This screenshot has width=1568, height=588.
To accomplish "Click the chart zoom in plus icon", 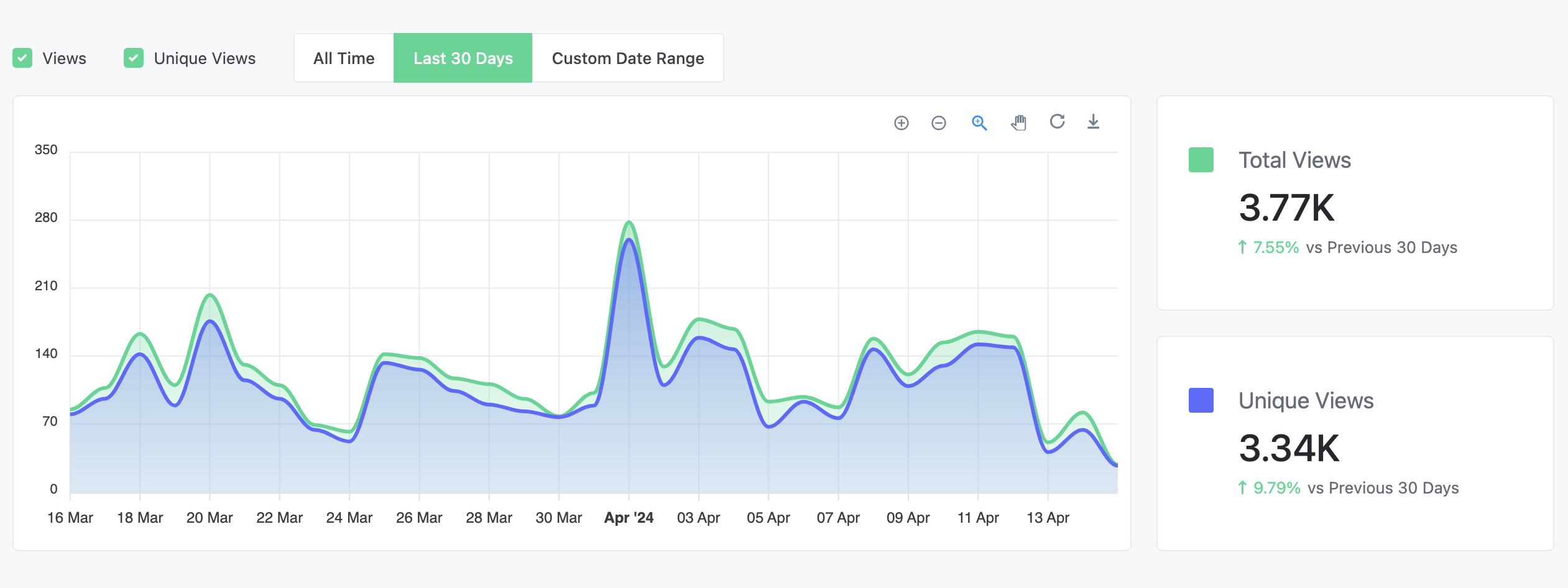I will 901,123.
